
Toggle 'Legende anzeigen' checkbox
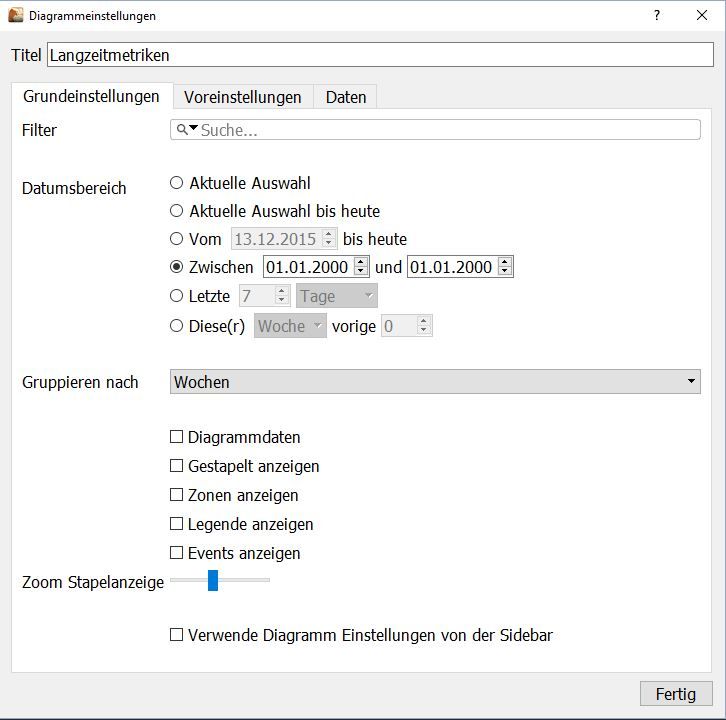point(177,524)
